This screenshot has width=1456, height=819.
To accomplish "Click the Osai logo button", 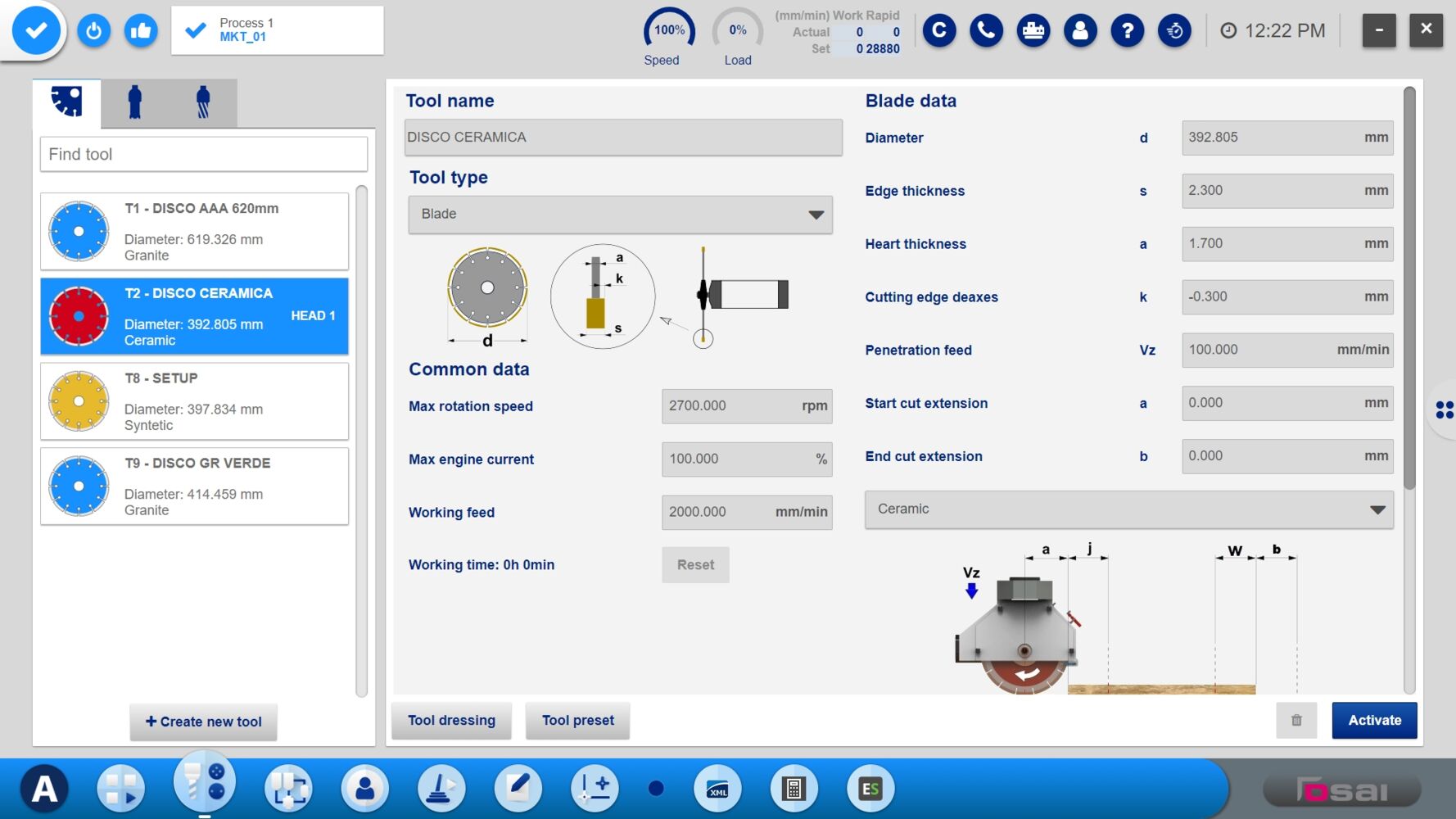I will [1342, 790].
